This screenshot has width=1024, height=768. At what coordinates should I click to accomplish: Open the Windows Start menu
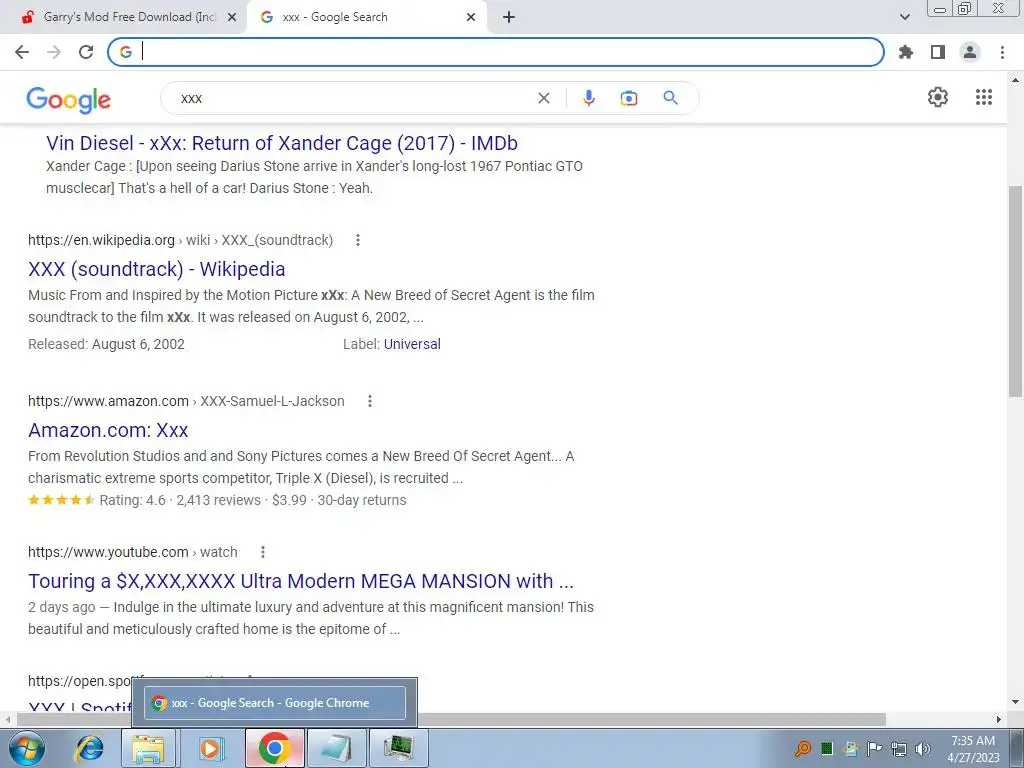click(27, 748)
